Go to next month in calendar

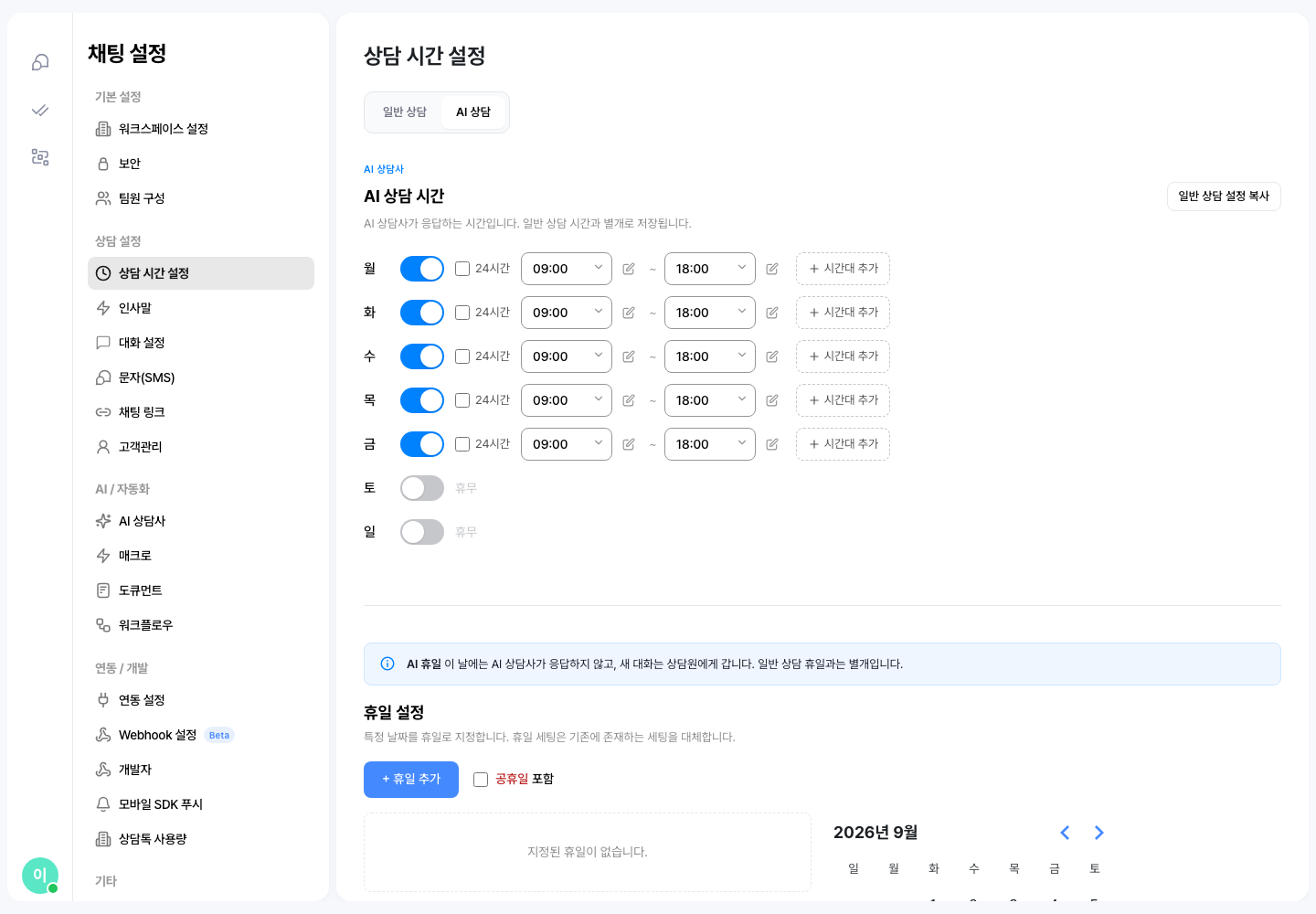click(x=1099, y=833)
